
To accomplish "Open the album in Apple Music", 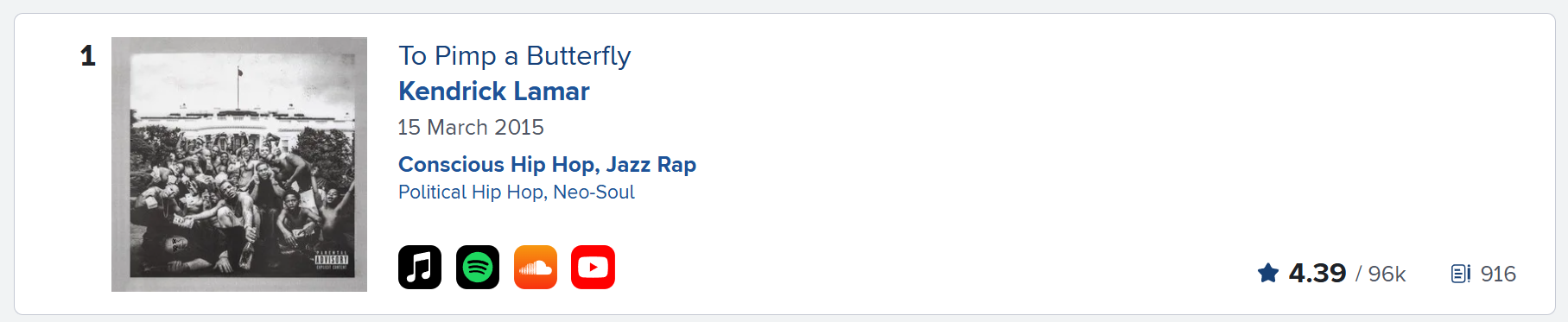I will (420, 268).
